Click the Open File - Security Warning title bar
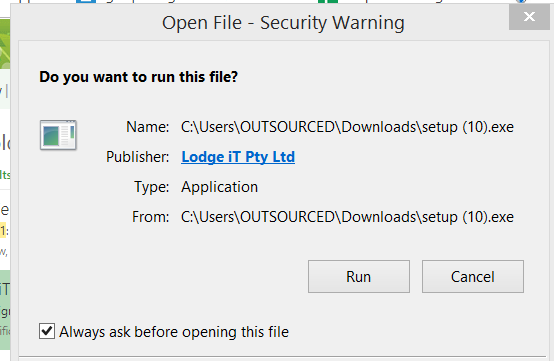The height and width of the screenshot is (361, 554). (283, 23)
